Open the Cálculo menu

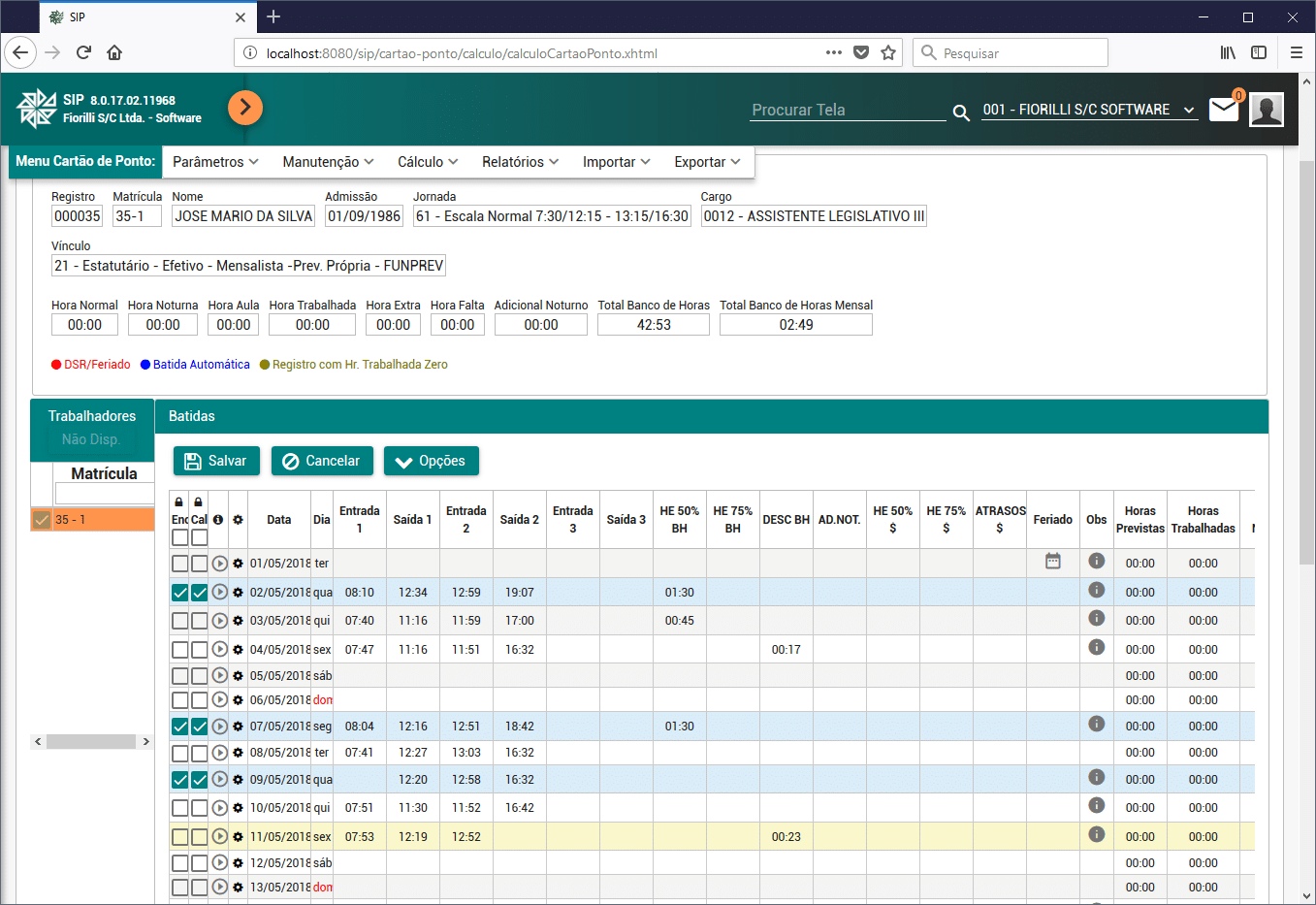[x=428, y=162]
